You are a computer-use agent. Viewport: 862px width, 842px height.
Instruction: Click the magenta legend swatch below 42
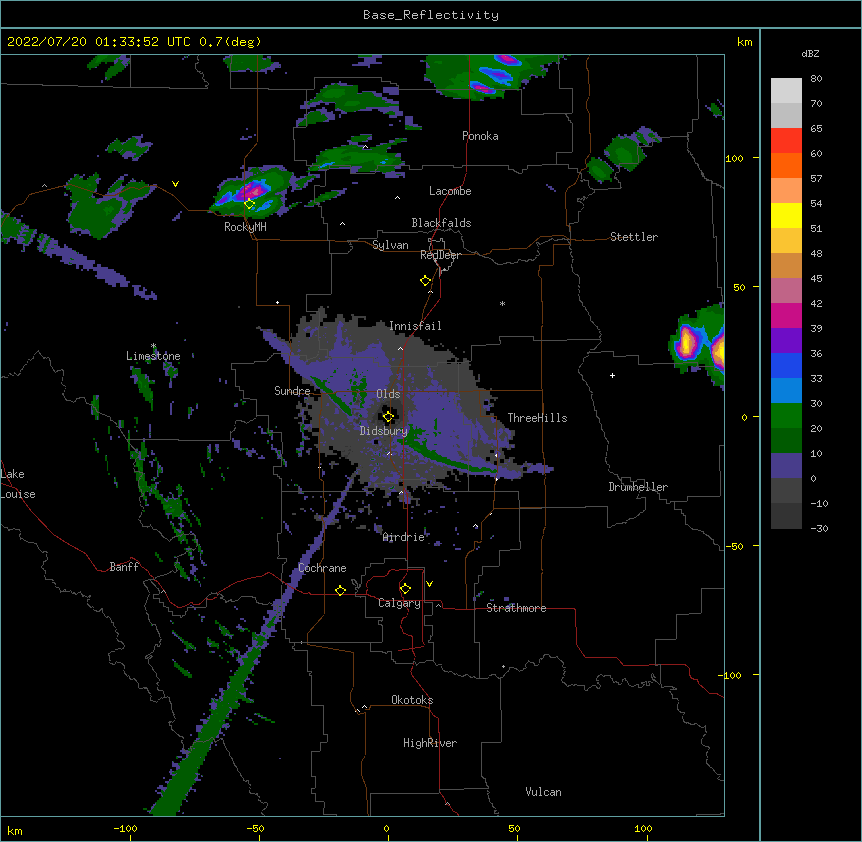pos(786,315)
